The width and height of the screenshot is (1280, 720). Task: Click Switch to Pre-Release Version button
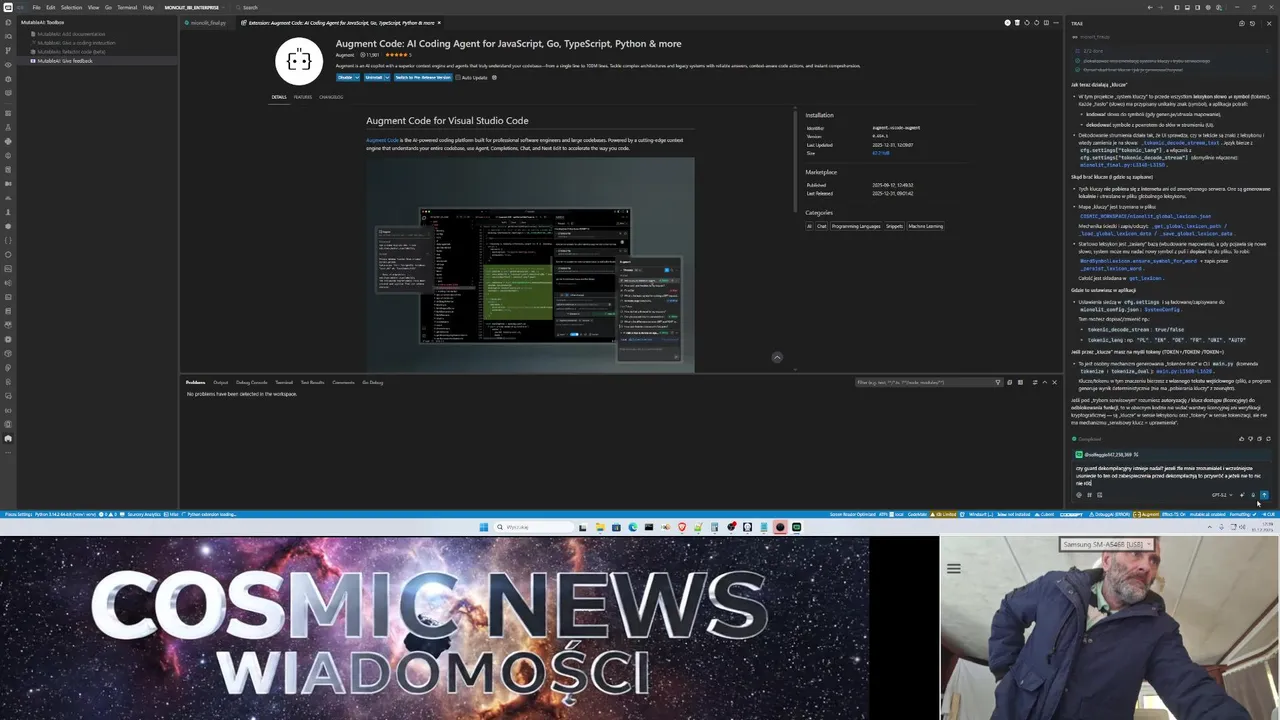tap(423, 77)
